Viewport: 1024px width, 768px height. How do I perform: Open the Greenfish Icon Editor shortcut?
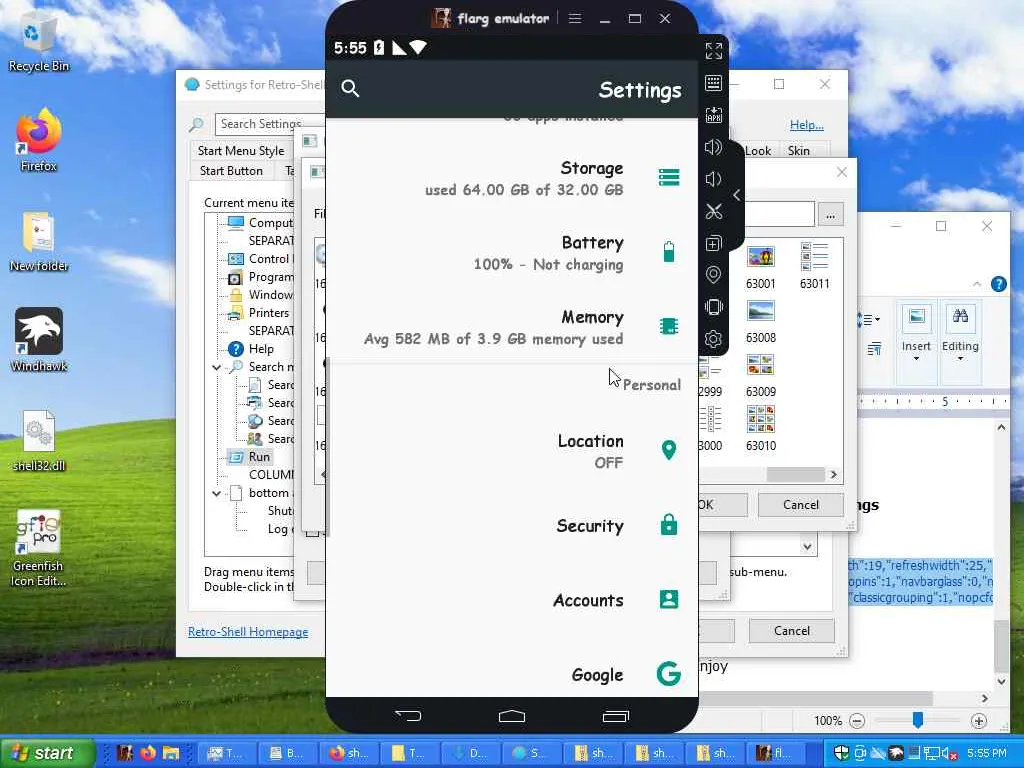point(38,549)
